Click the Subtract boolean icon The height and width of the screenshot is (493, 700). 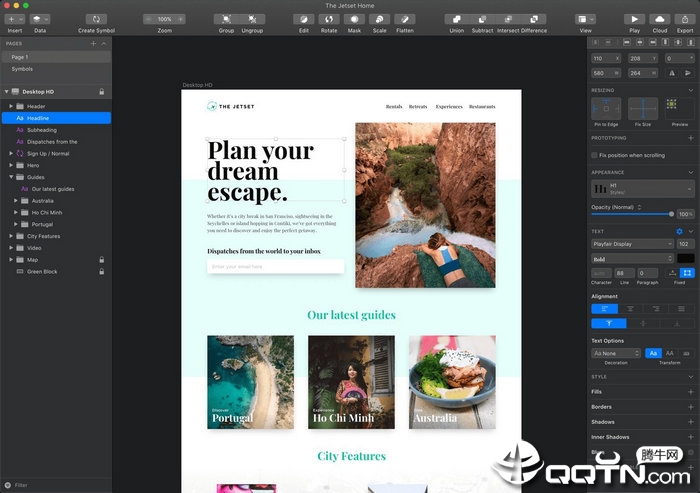point(483,19)
